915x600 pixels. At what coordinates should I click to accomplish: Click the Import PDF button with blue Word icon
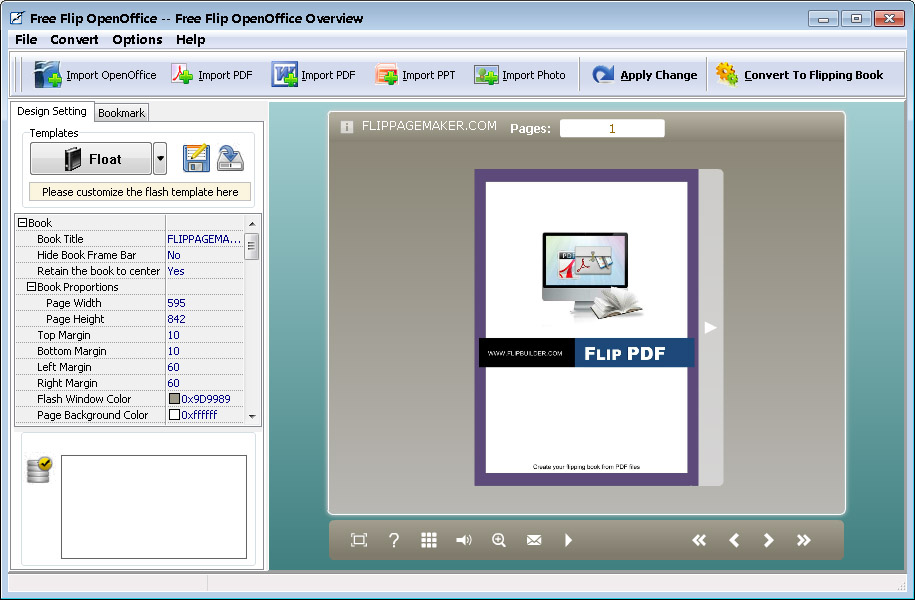(313, 75)
